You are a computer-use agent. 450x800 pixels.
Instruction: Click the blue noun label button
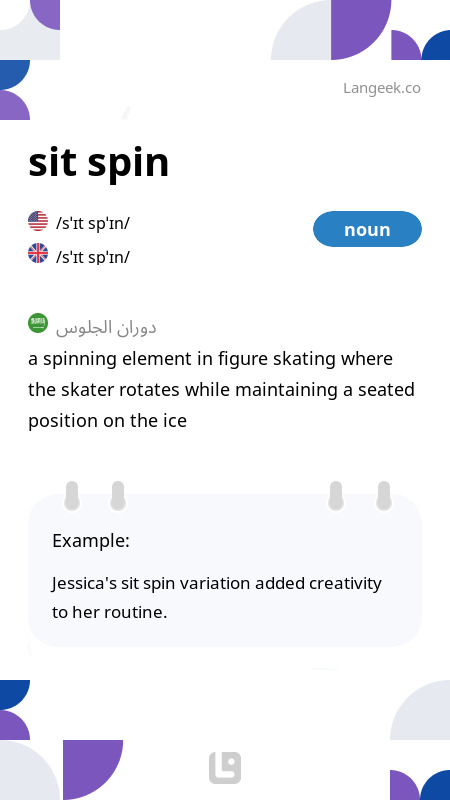tap(367, 229)
